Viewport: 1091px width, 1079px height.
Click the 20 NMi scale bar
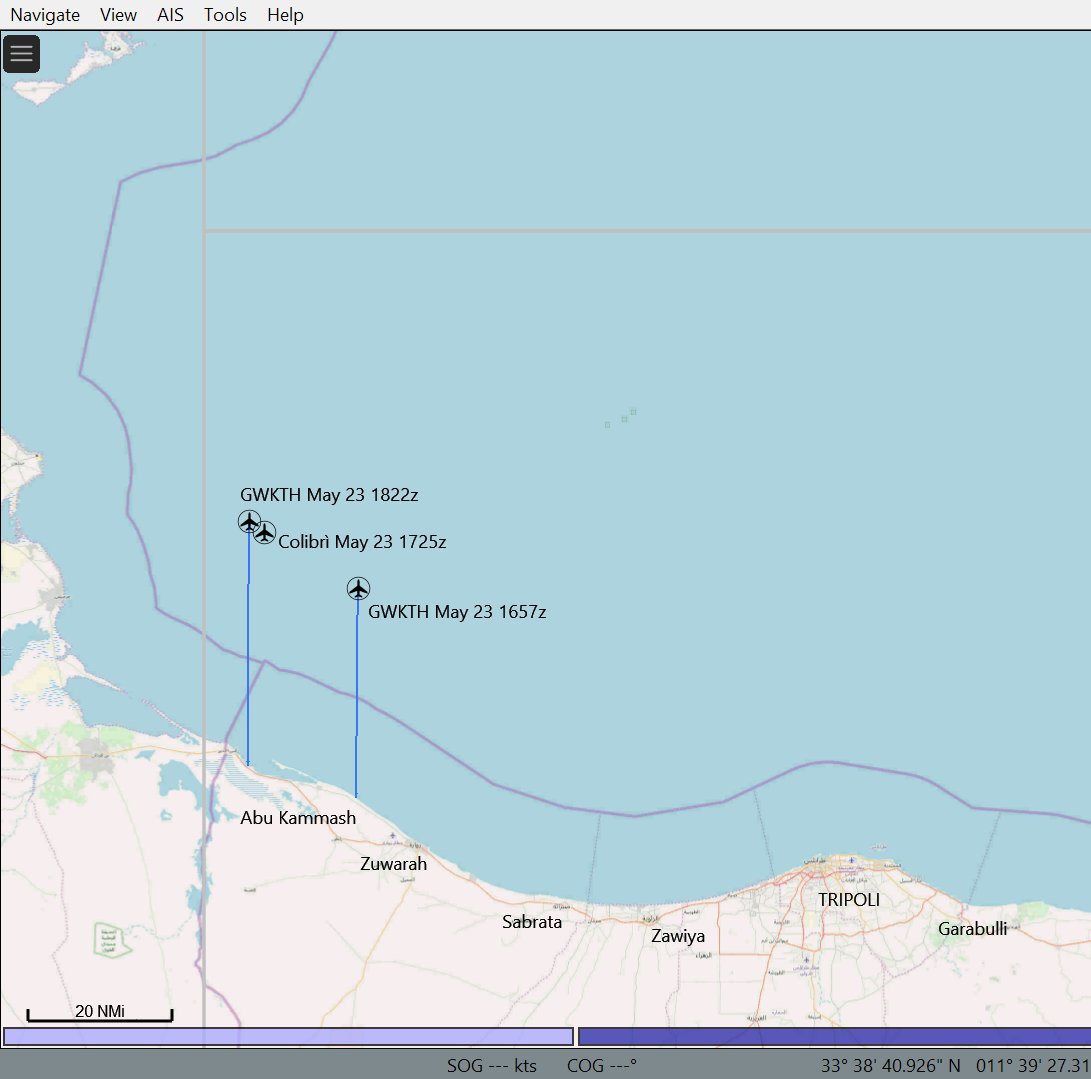tap(99, 1013)
